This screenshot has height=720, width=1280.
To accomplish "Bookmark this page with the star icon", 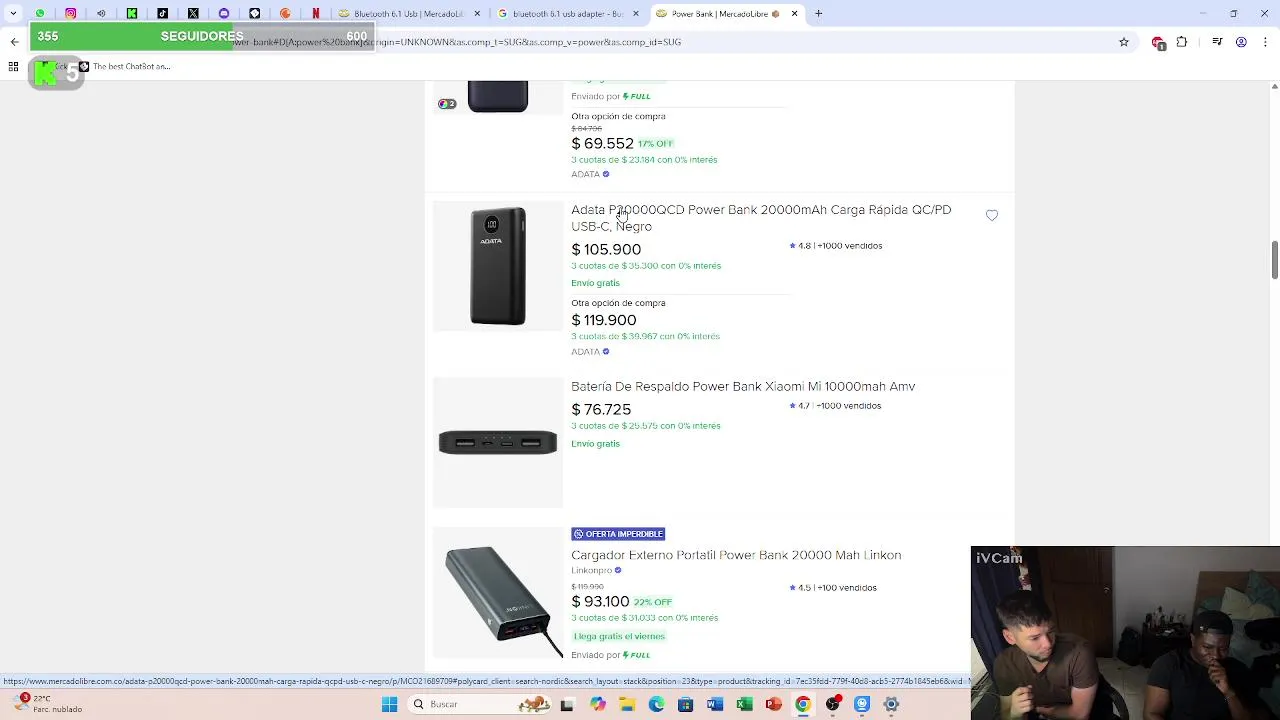I will pos(1124,42).
